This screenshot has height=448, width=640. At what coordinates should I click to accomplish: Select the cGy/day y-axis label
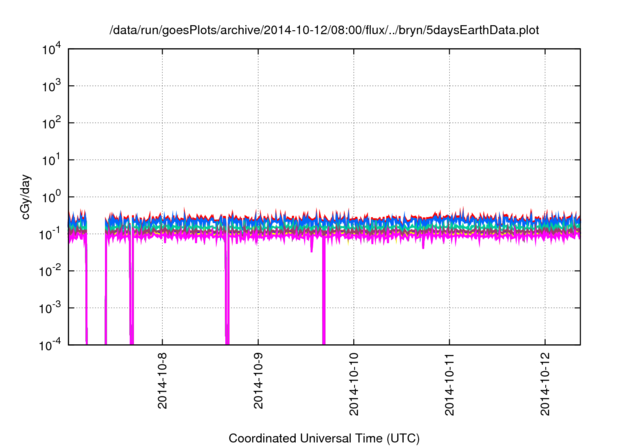click(26, 197)
